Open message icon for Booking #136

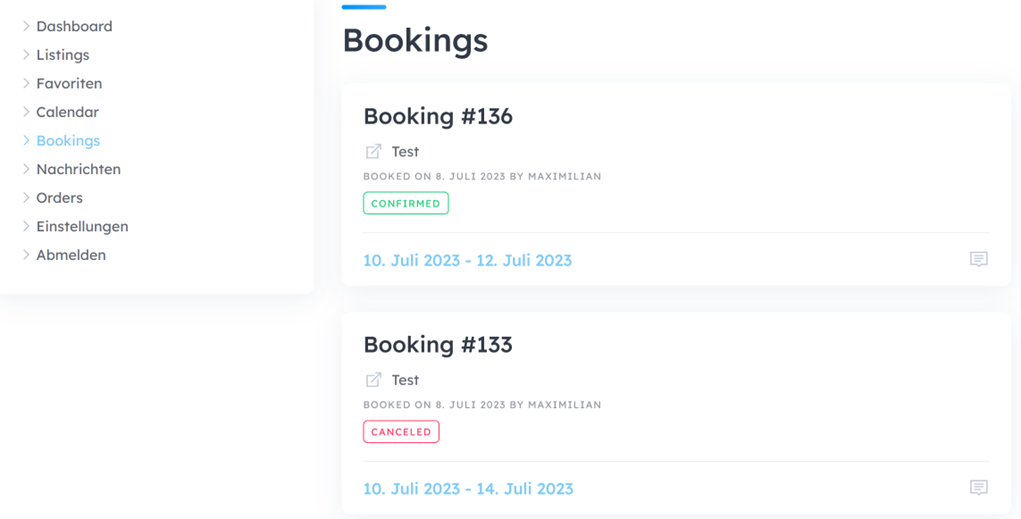[x=978, y=259]
